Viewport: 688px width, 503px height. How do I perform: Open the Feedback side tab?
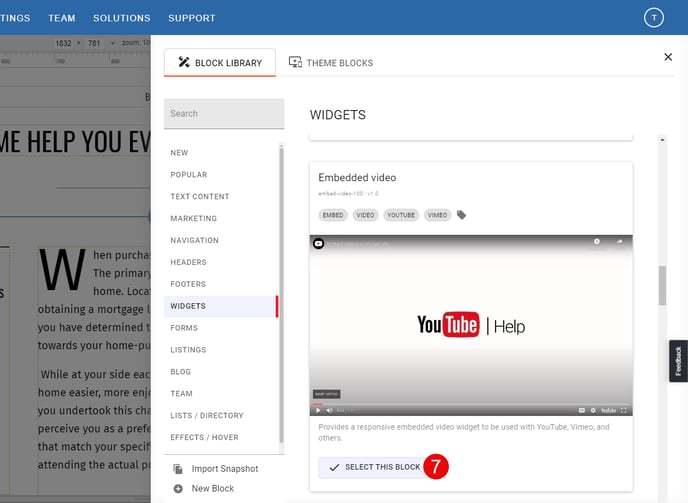click(x=678, y=361)
